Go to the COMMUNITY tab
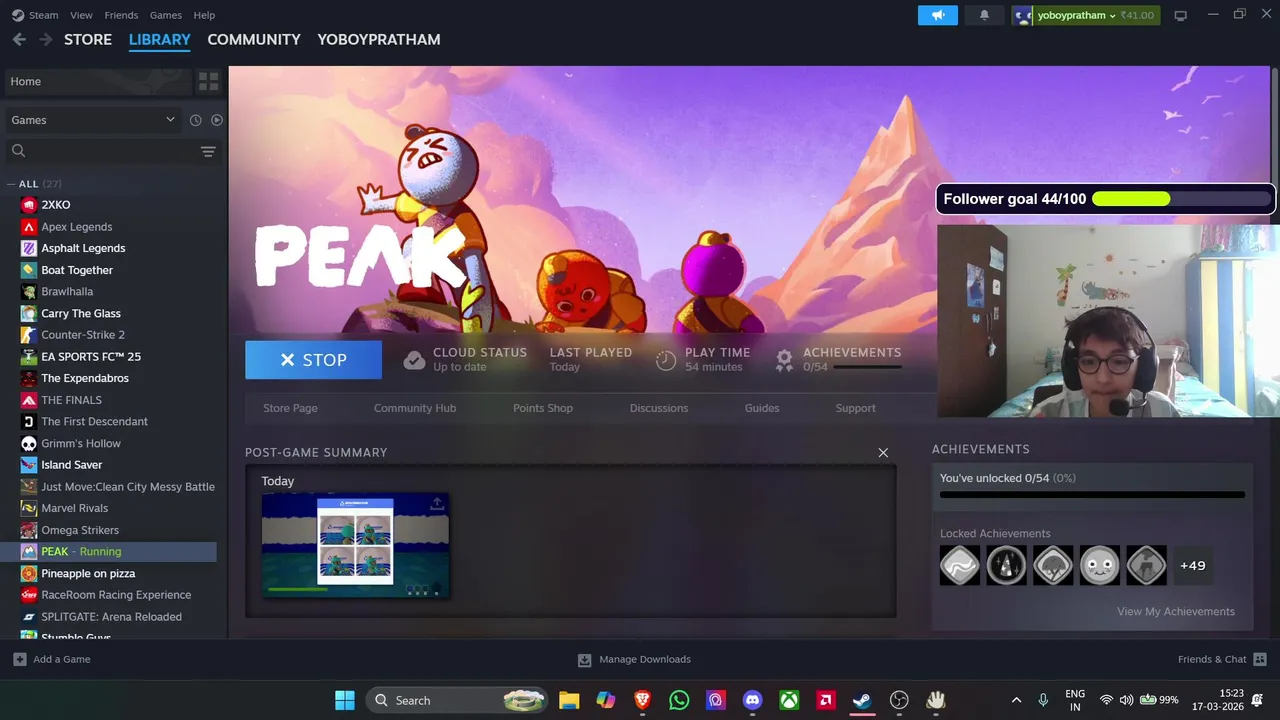This screenshot has width=1280, height=720. [x=254, y=39]
